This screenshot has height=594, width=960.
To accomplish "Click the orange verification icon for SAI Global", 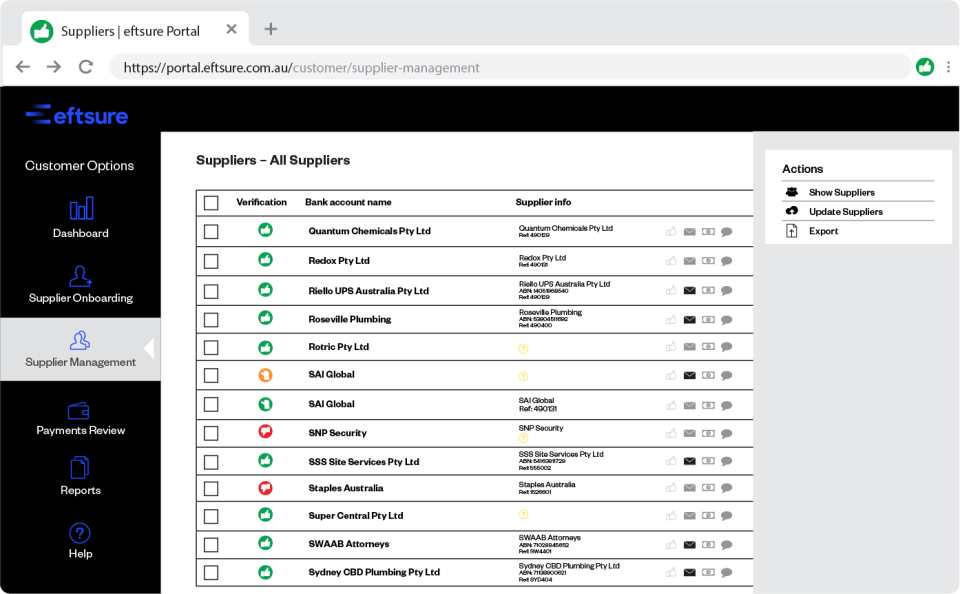I will tap(265, 376).
